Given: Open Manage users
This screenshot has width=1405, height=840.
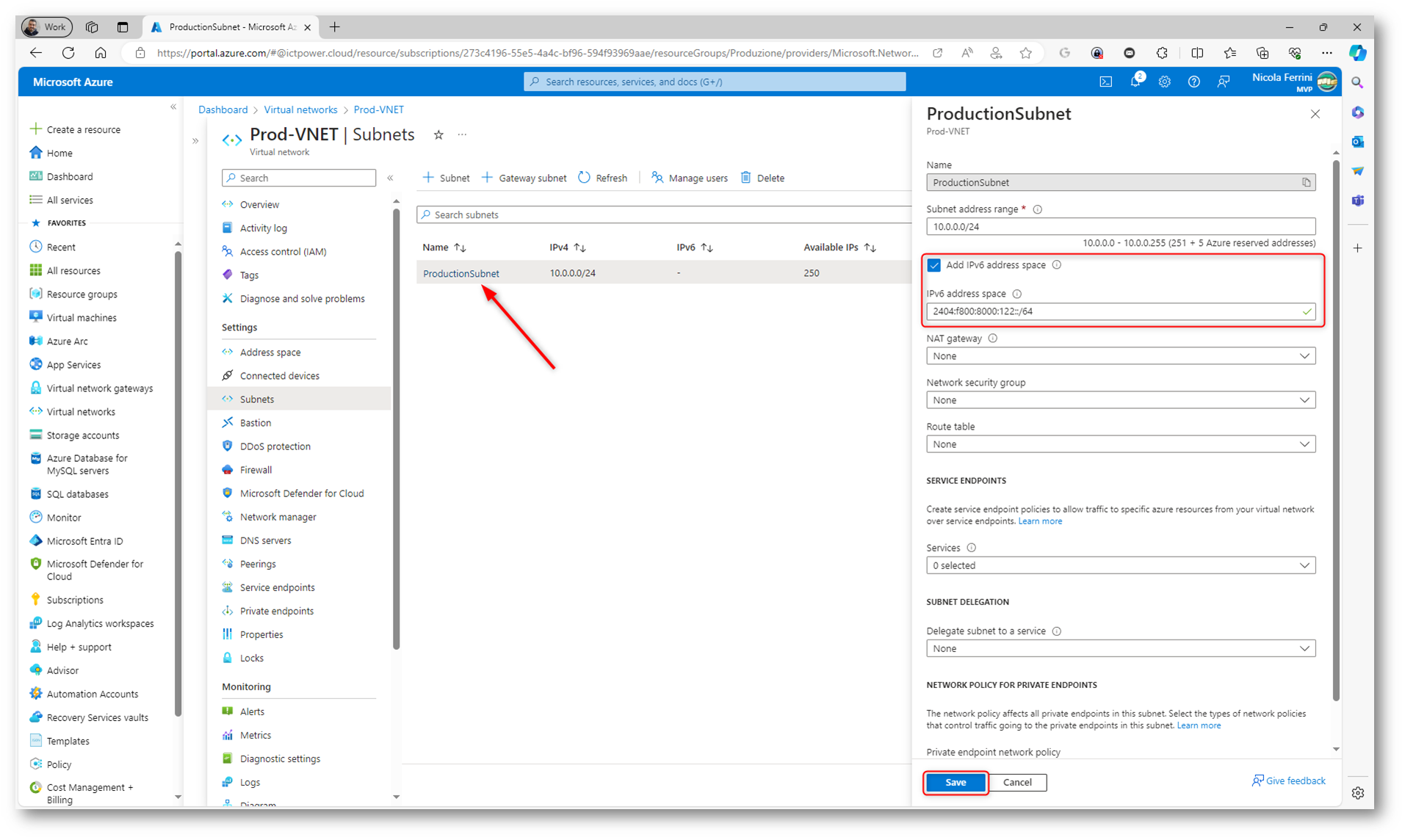Looking at the screenshot, I should 690,178.
